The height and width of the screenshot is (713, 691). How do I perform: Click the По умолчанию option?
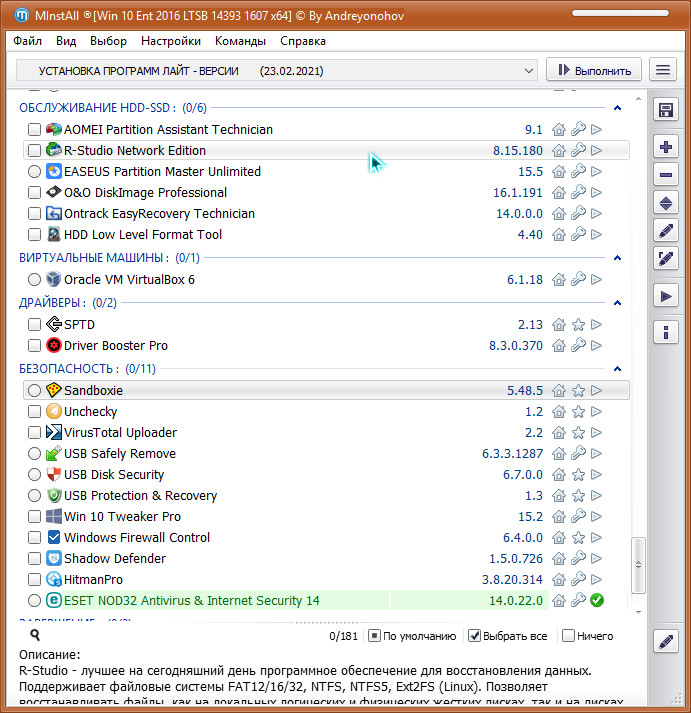tap(412, 636)
